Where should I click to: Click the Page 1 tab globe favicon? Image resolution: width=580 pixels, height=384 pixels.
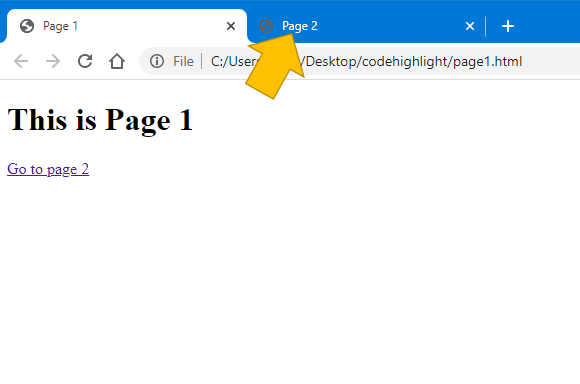[x=27, y=26]
